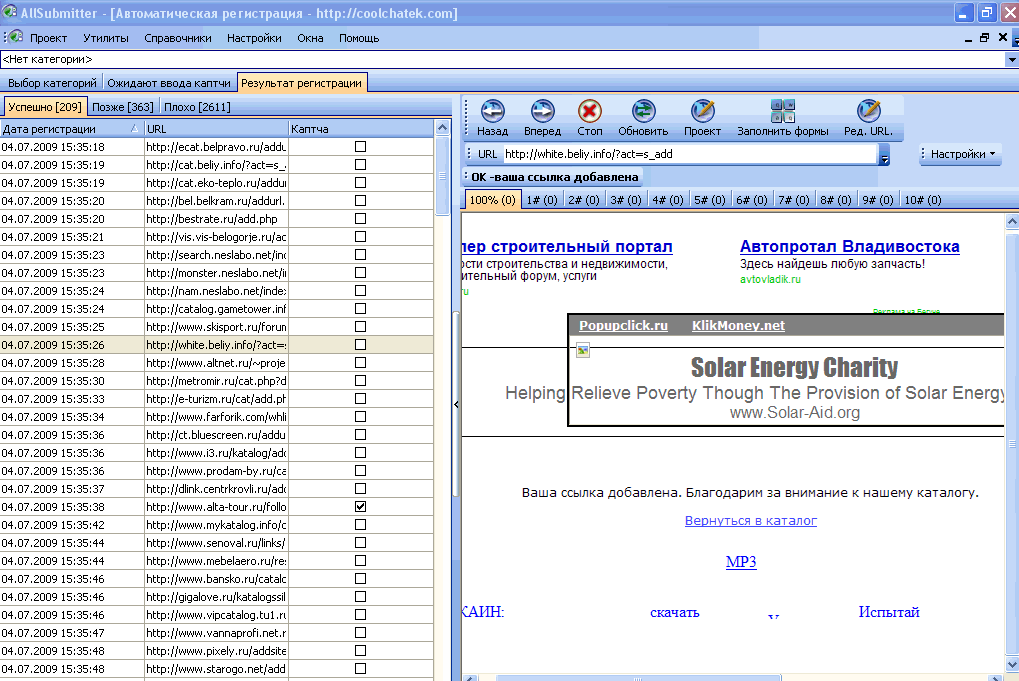This screenshot has width=1019, height=681.
Task: Click the Вернуться в каталог link
Action: click(750, 521)
